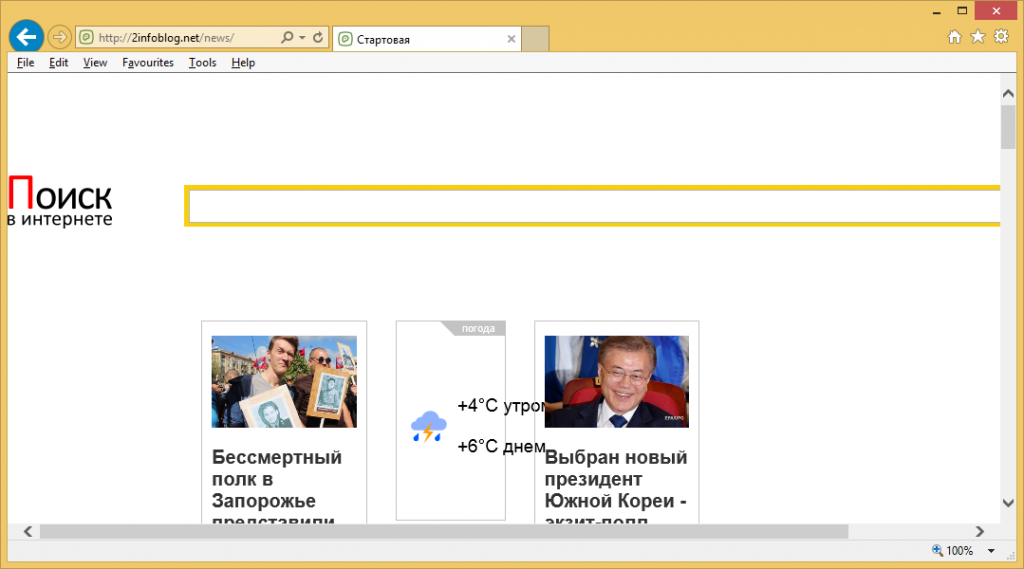This screenshot has height=569, width=1024.
Task: Open the File menu
Action: tap(25, 63)
